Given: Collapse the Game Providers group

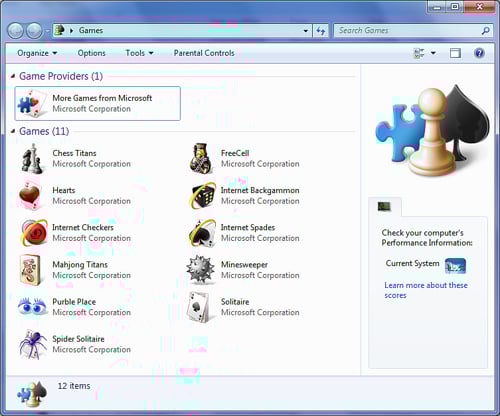Looking at the screenshot, I should (x=13, y=76).
